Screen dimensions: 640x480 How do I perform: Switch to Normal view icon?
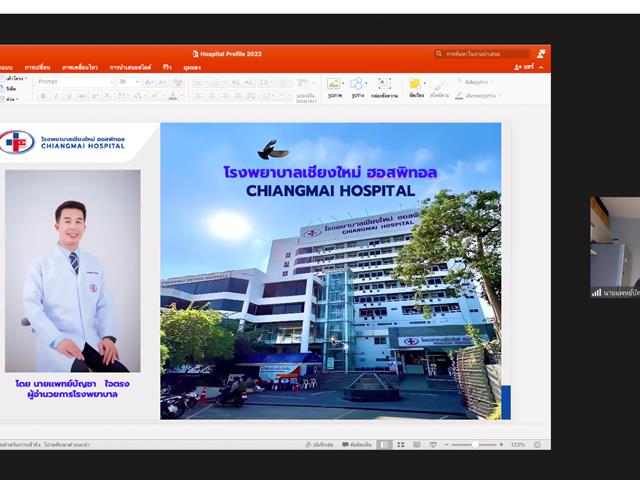click(384, 444)
